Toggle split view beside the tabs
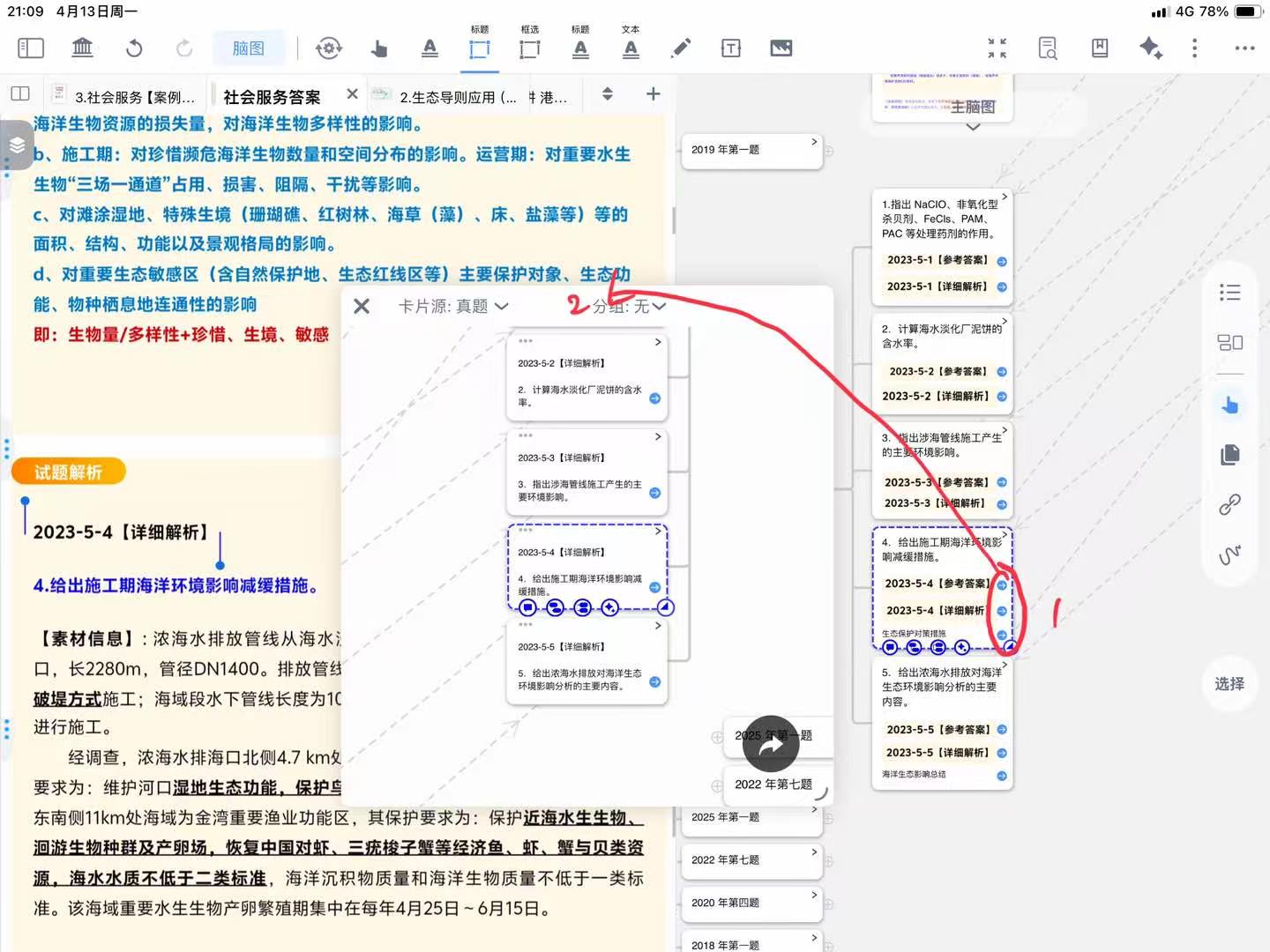The height and width of the screenshot is (952, 1270). [x=20, y=93]
